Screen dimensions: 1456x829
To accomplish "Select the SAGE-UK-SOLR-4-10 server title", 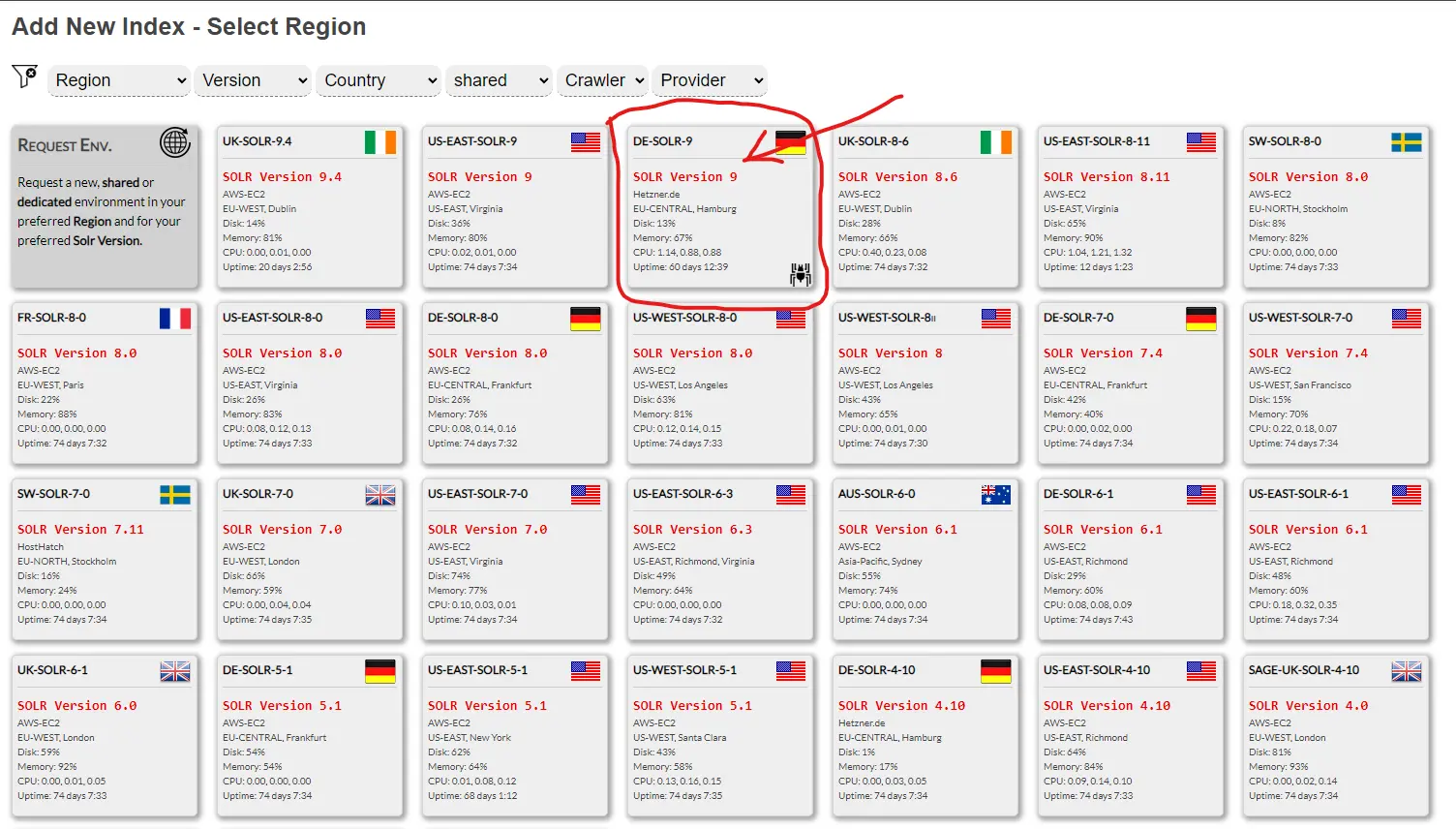I will click(x=1303, y=670).
